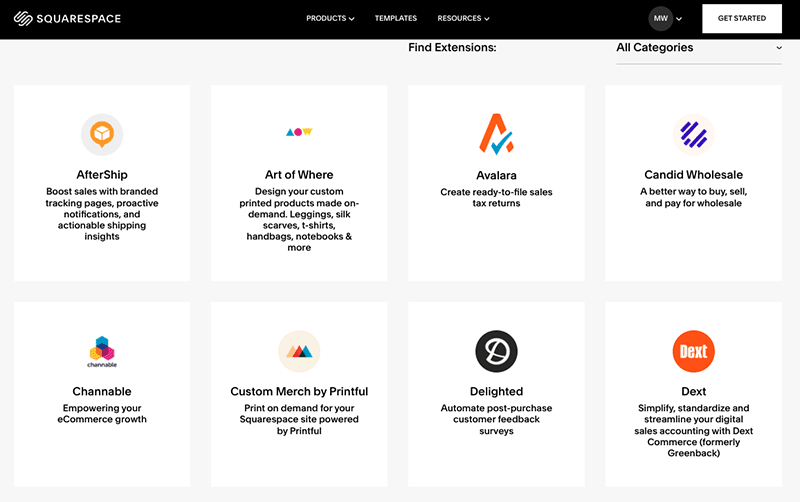Expand the Products menu
Viewport: 800px width, 502px height.
pos(330,18)
